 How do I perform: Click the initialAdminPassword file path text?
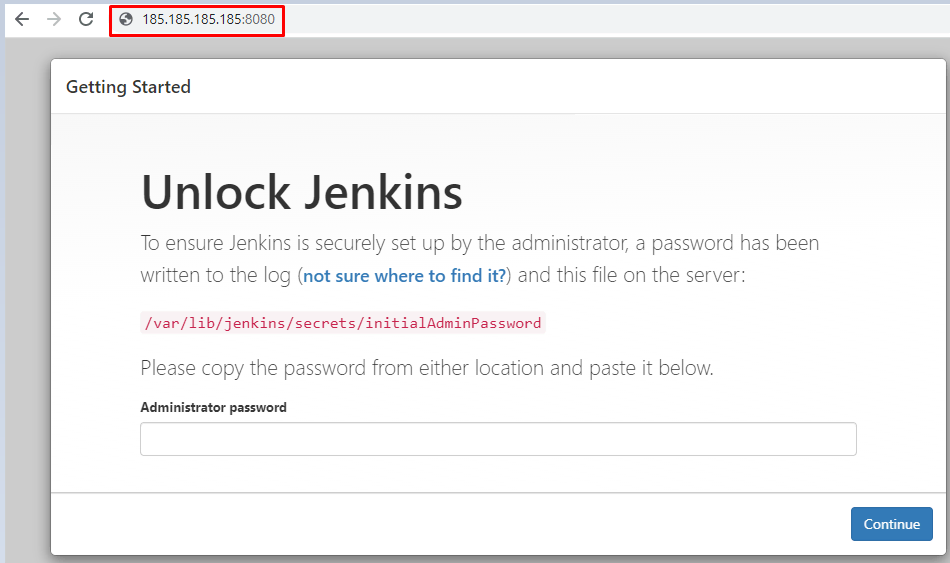pos(343,323)
